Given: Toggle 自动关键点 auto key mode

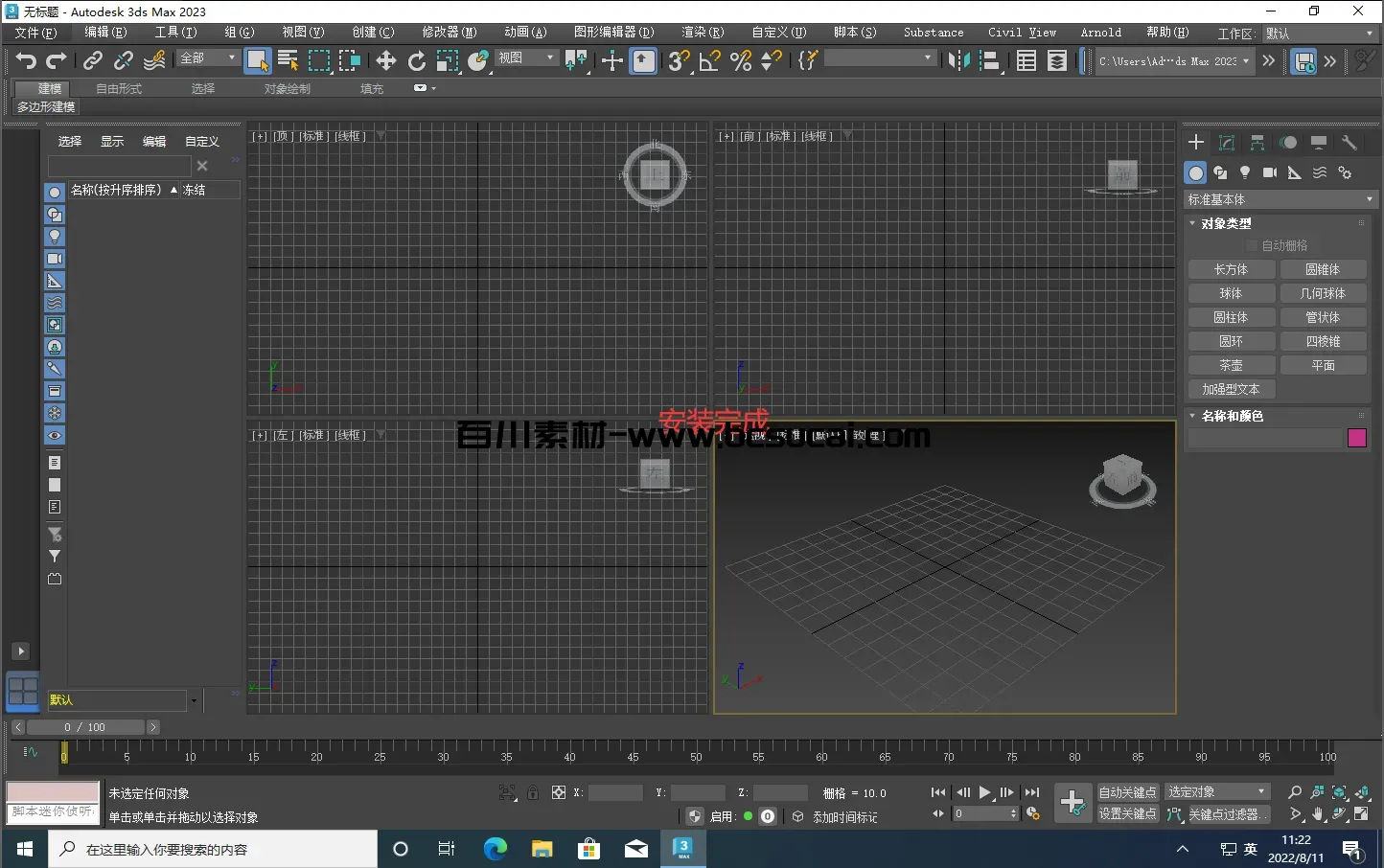Looking at the screenshot, I should coord(1127,792).
